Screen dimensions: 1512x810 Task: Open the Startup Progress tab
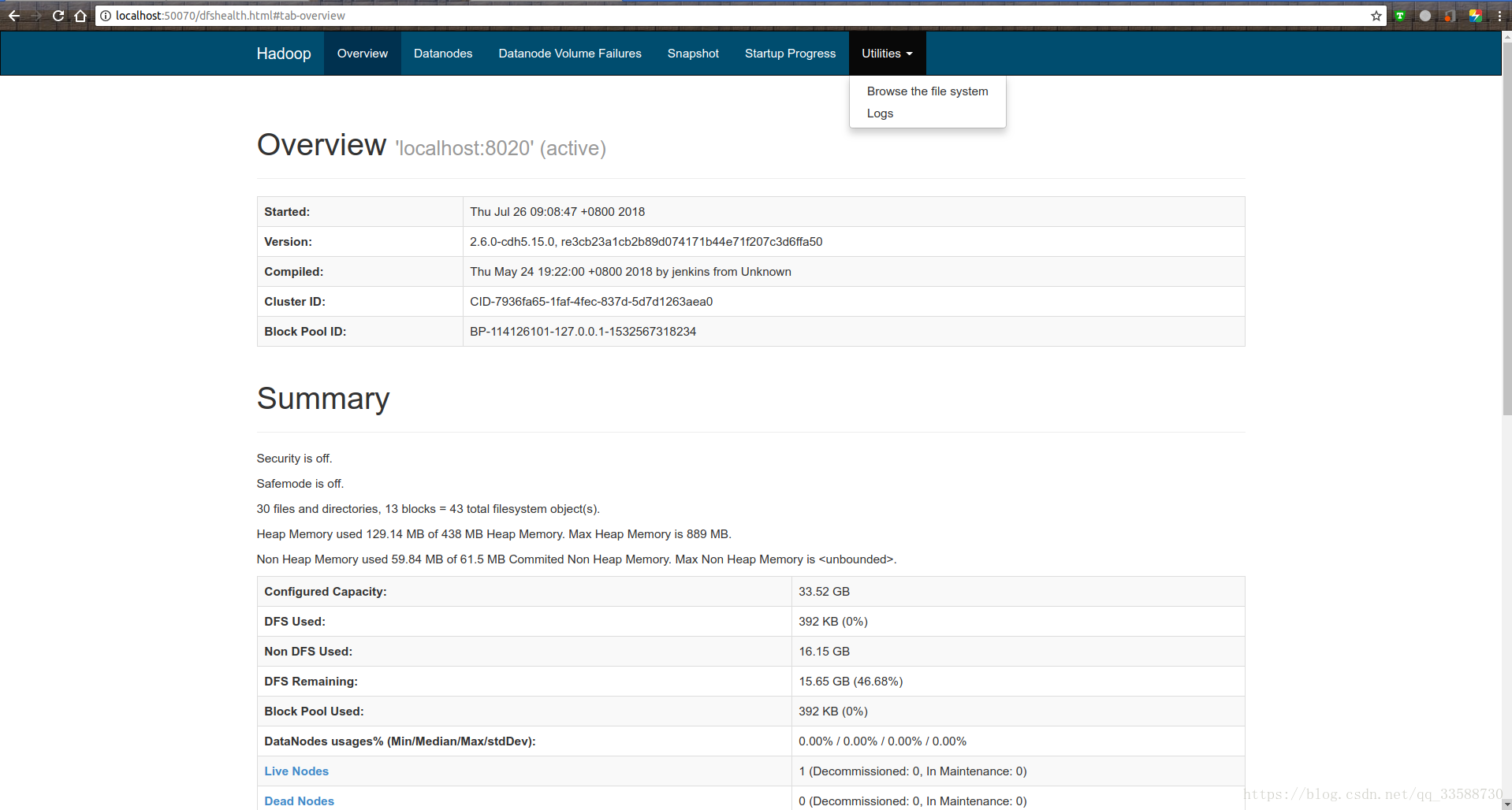point(790,54)
